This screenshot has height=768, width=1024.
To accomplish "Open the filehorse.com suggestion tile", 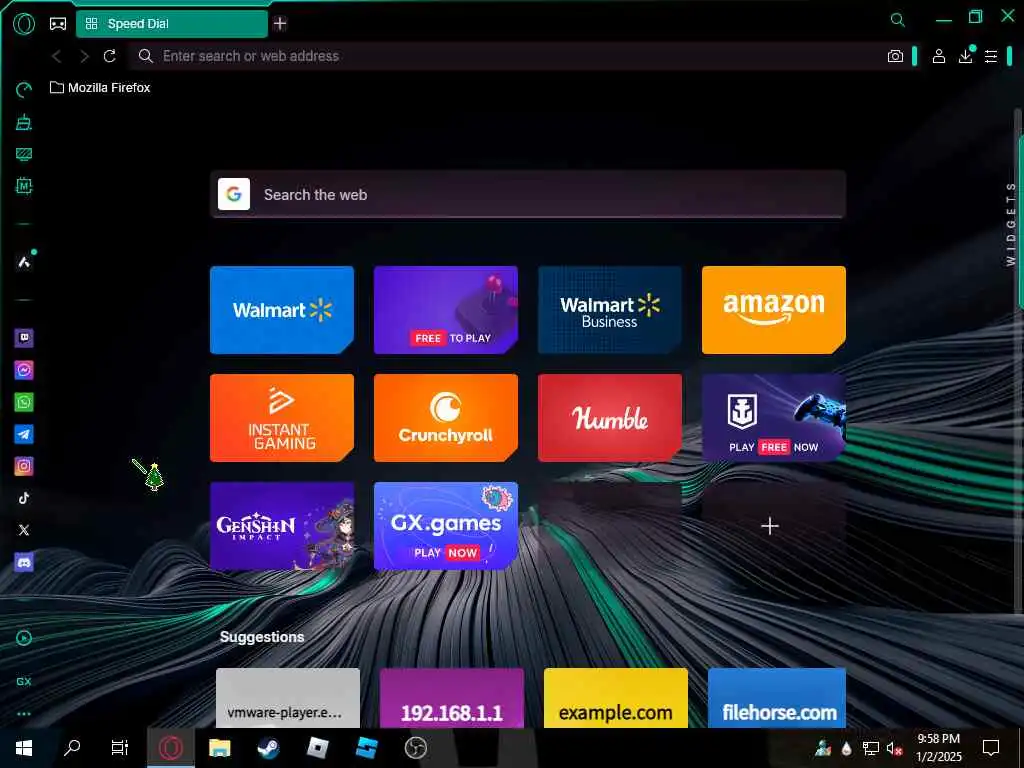I will point(777,697).
